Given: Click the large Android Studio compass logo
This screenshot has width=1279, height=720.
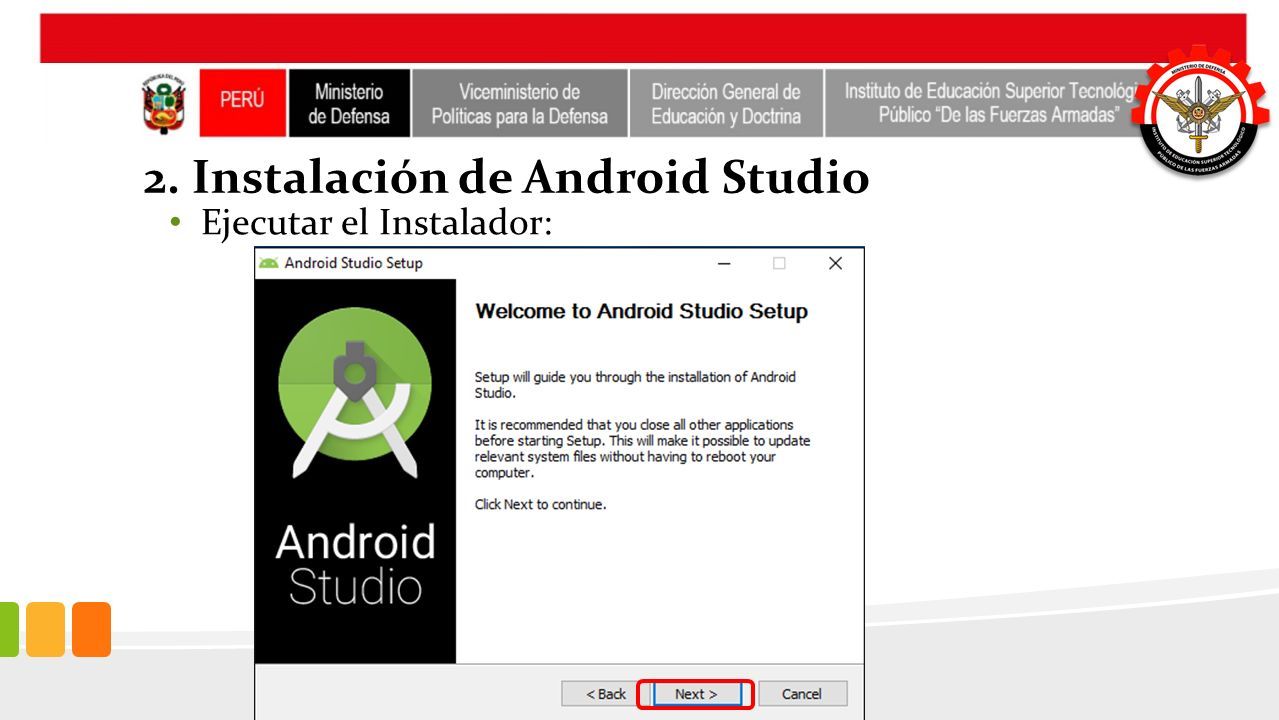Looking at the screenshot, I should pyautogui.click(x=355, y=392).
